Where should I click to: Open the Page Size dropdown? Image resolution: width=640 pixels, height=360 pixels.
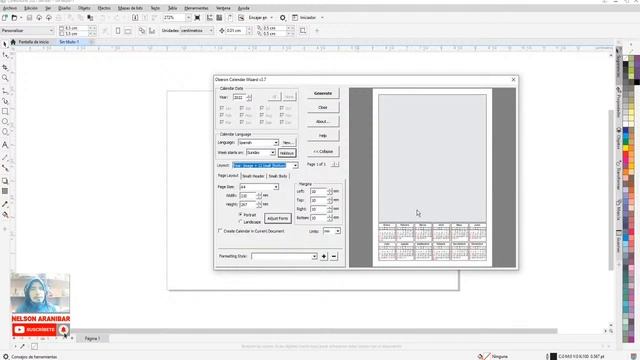click(x=276, y=187)
